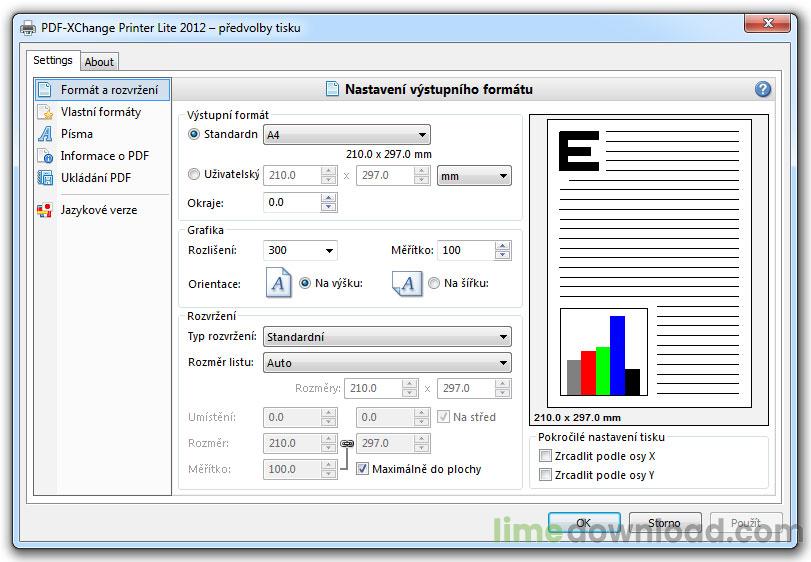Expand the Typ rozvržení Standardní dropdown
This screenshot has height=562, width=811.
pos(387,337)
